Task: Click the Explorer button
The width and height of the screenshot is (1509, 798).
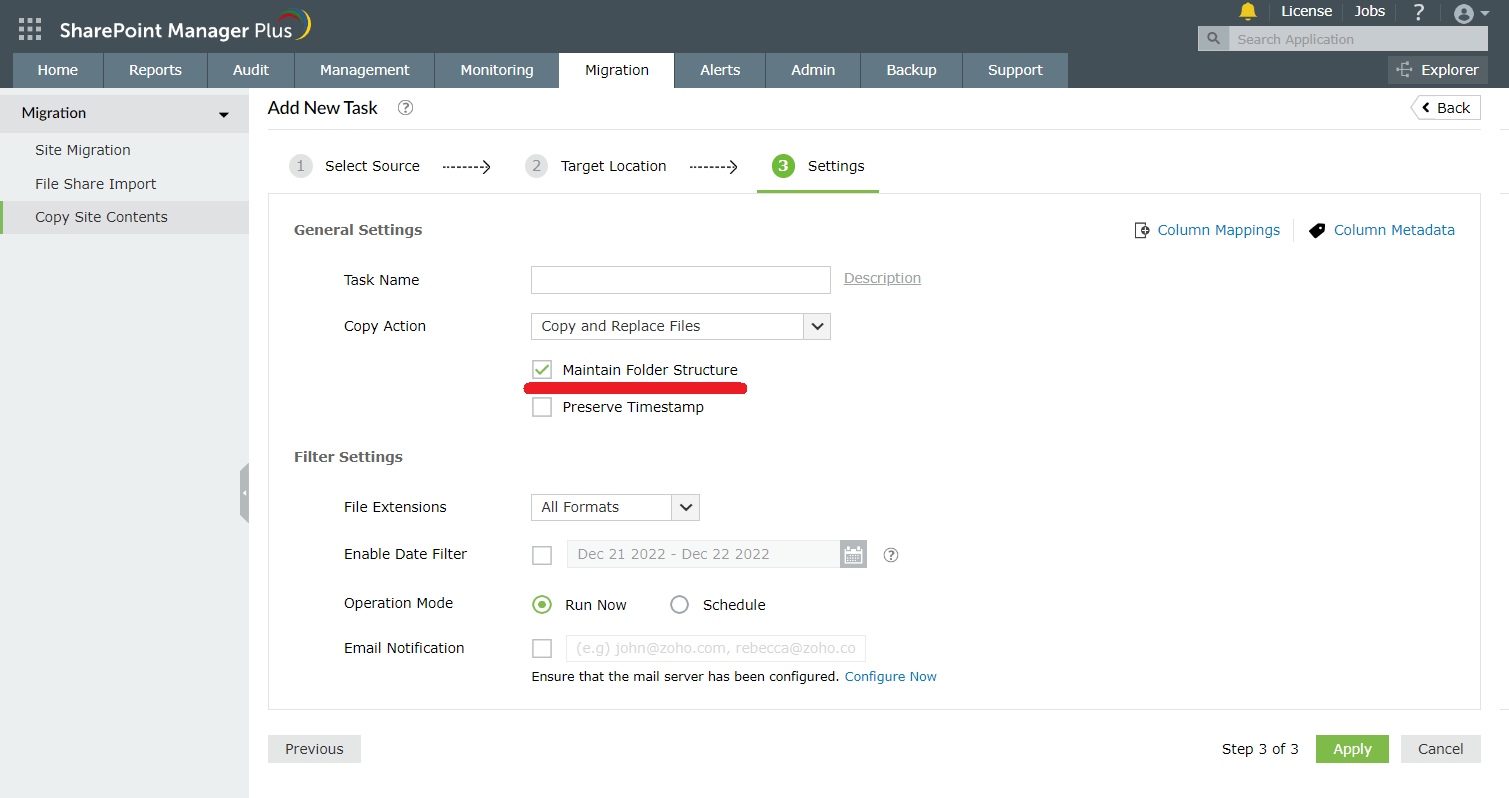Action: 1438,70
